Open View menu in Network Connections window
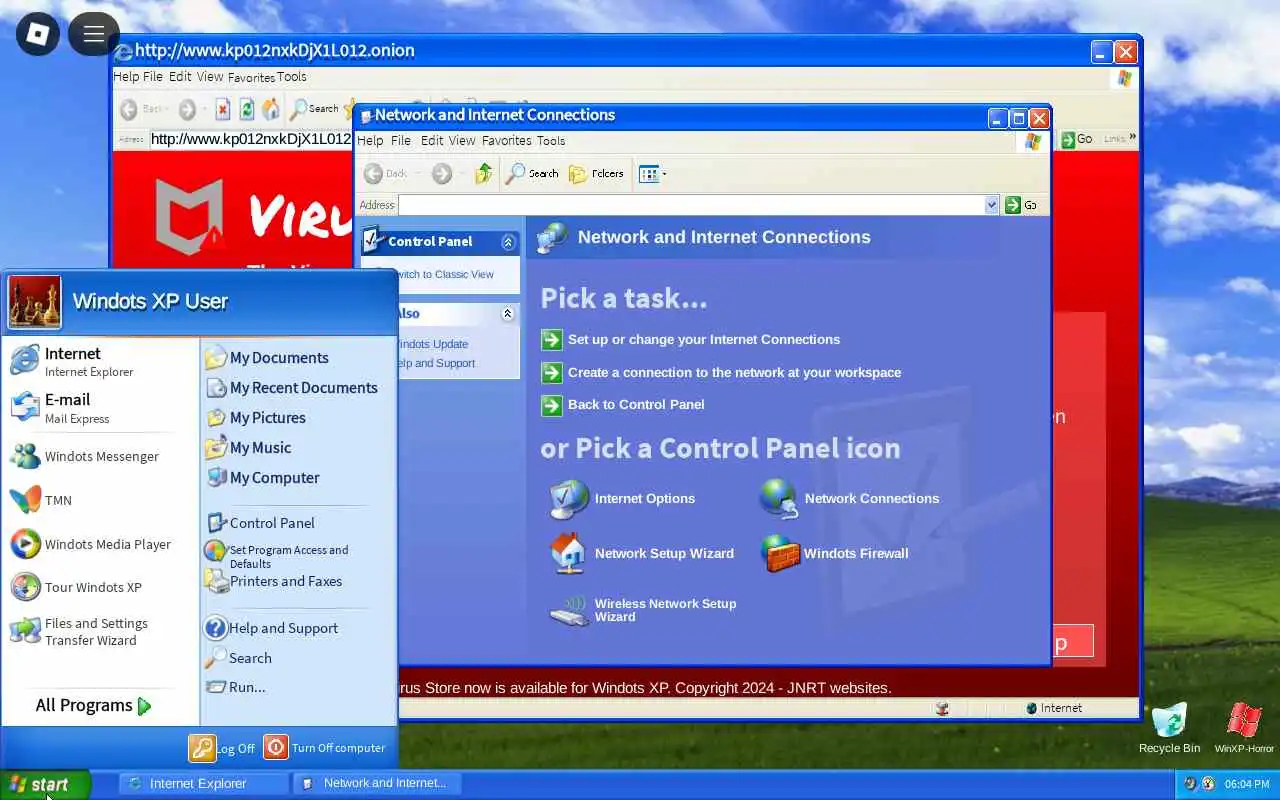Screen dimensions: 1280x800 pos(462,141)
